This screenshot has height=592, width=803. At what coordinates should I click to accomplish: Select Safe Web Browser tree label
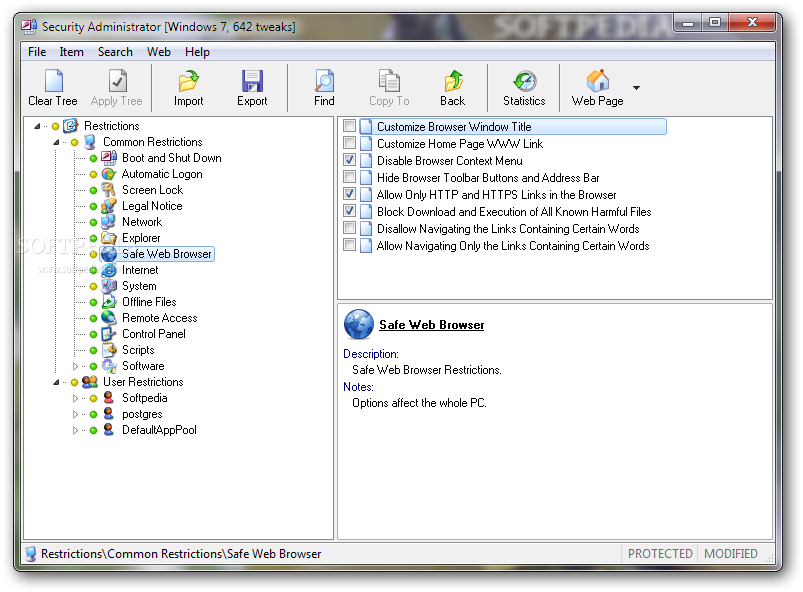[x=166, y=254]
